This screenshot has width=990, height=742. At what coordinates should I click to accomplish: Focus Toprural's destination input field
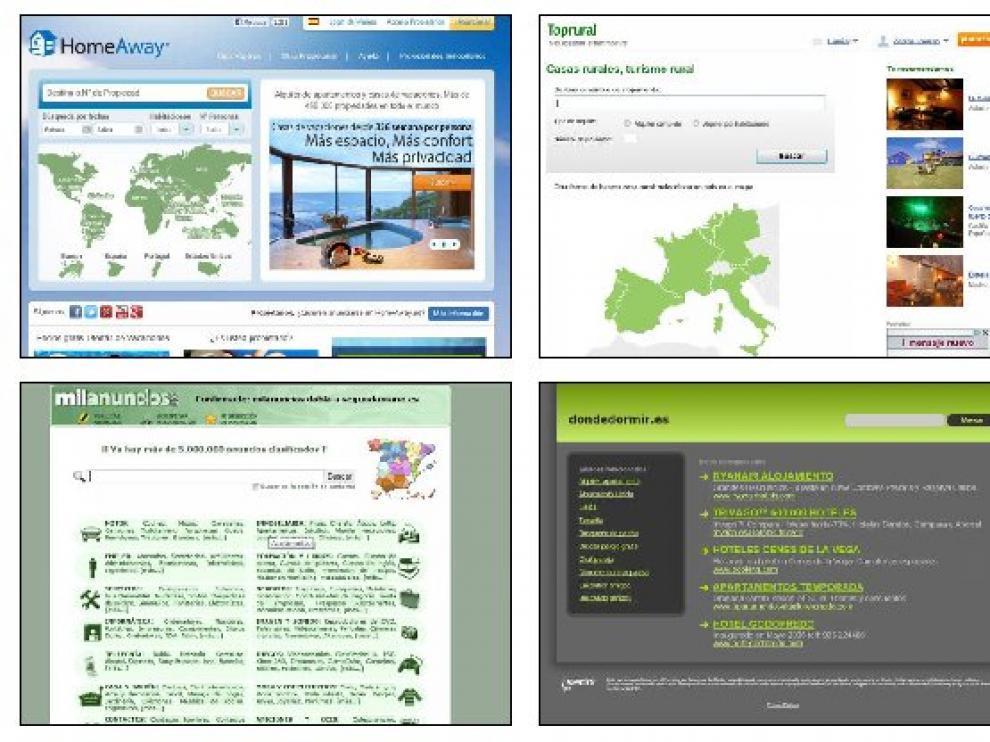click(689, 104)
